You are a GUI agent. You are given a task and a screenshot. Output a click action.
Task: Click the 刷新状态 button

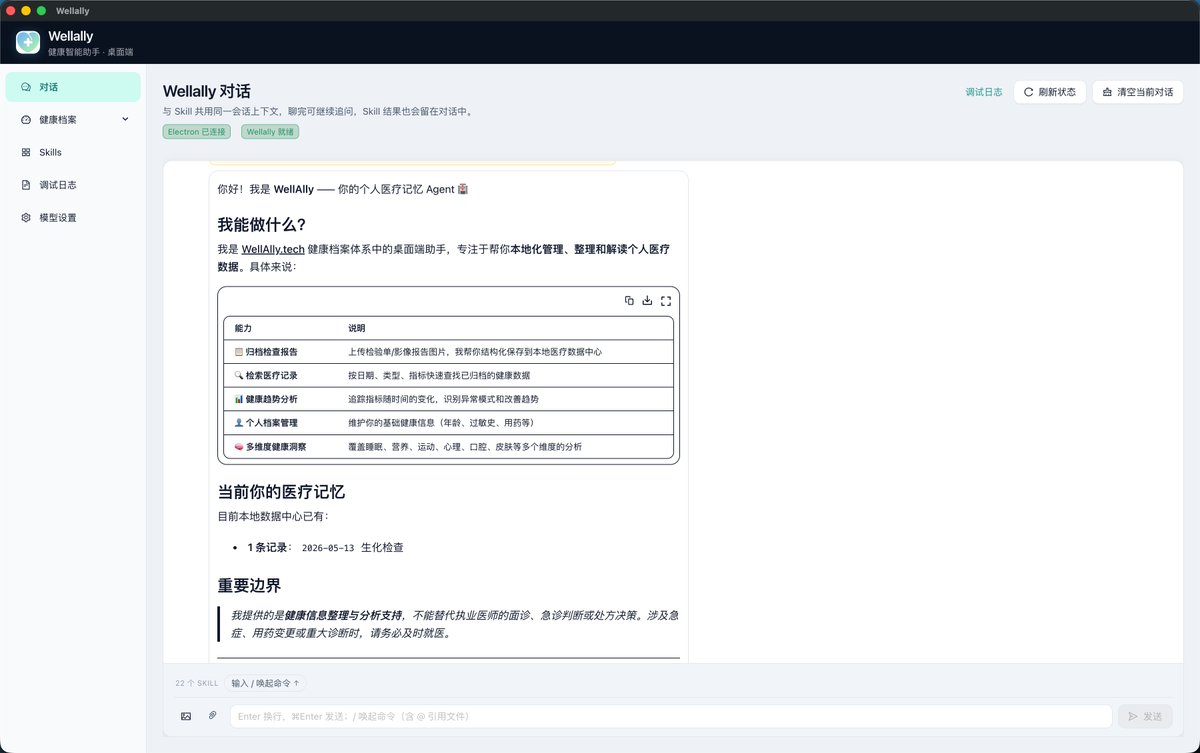click(x=1050, y=92)
